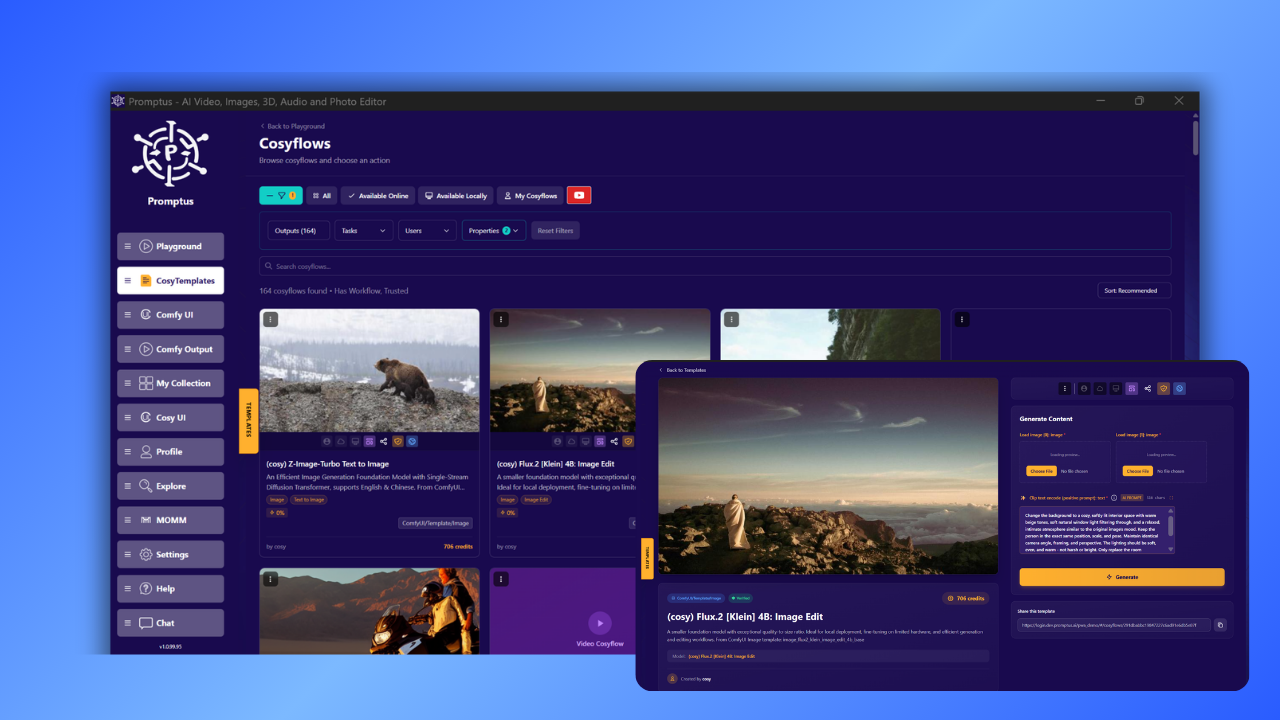Open MOMM from the sidebar
The width and height of the screenshot is (1280, 720).
pos(170,519)
